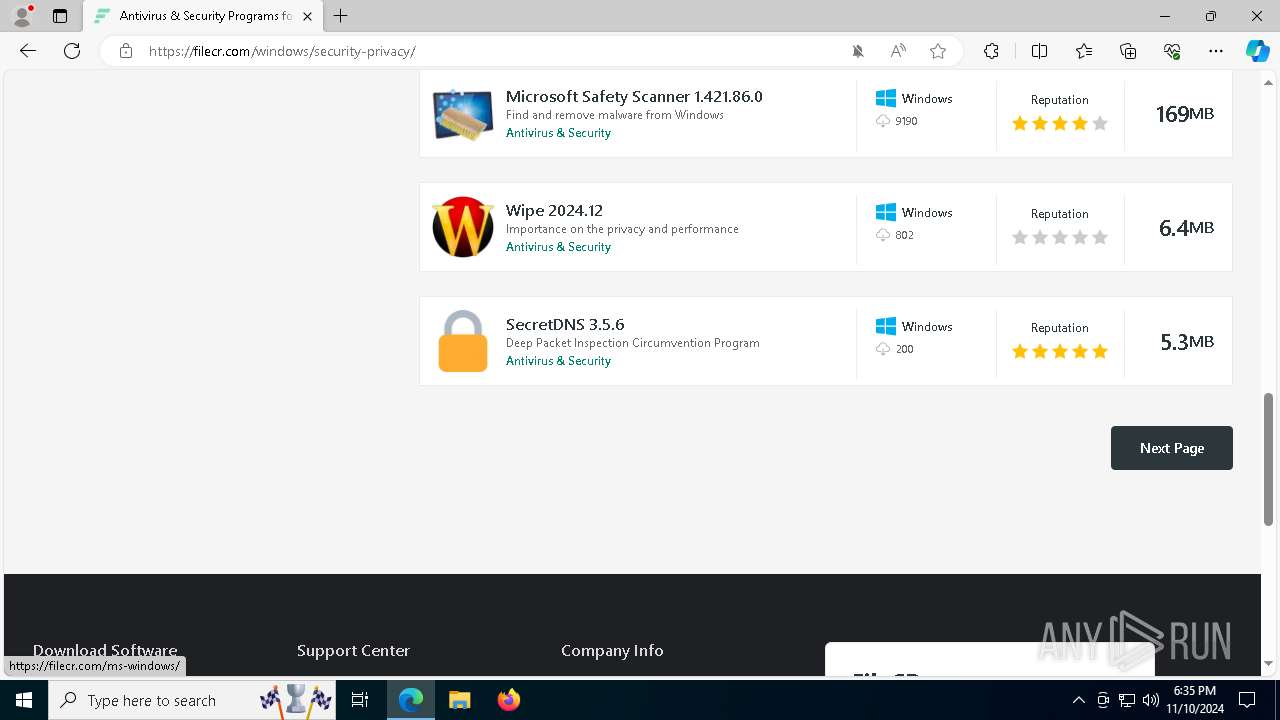Click the Wipe reputation stars
Screen dimensions: 1280x720
[x=1060, y=237]
